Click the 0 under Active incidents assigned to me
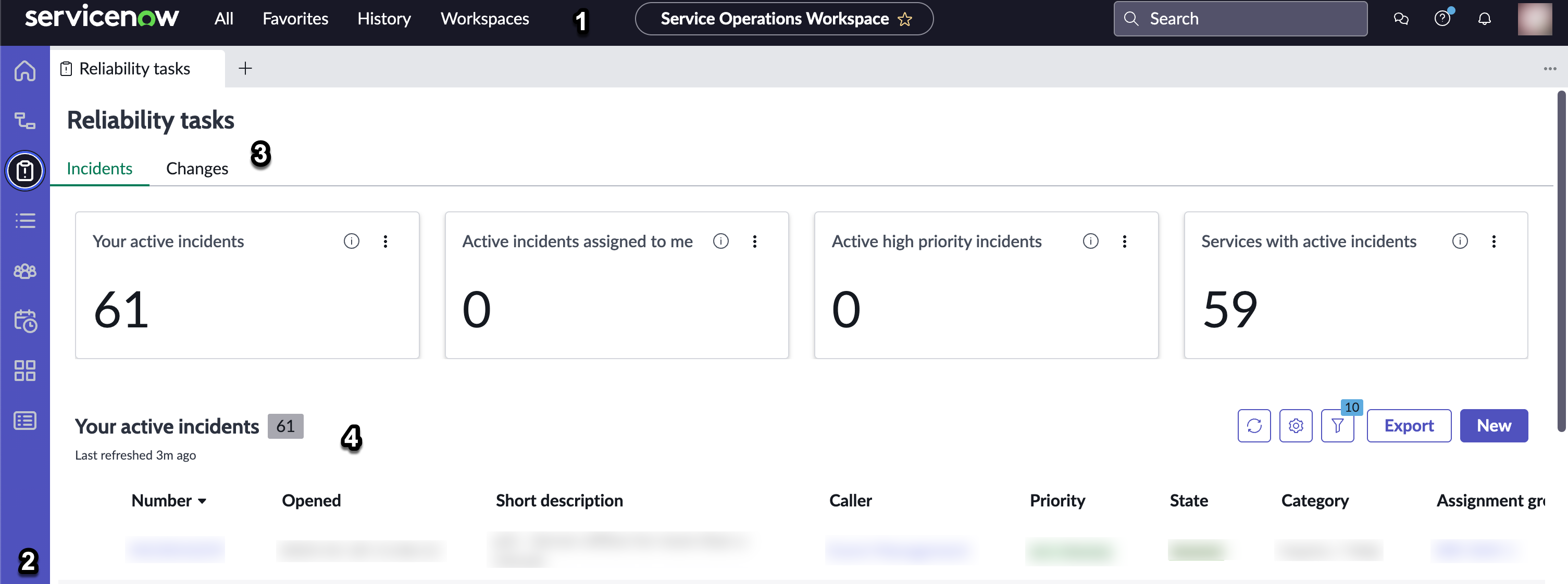This screenshot has width=1568, height=584. point(477,310)
